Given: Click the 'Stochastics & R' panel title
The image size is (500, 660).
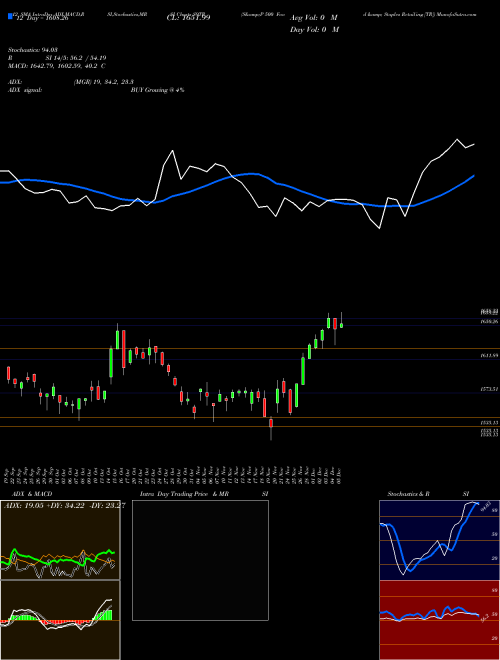Looking at the screenshot, I should pos(409,494).
